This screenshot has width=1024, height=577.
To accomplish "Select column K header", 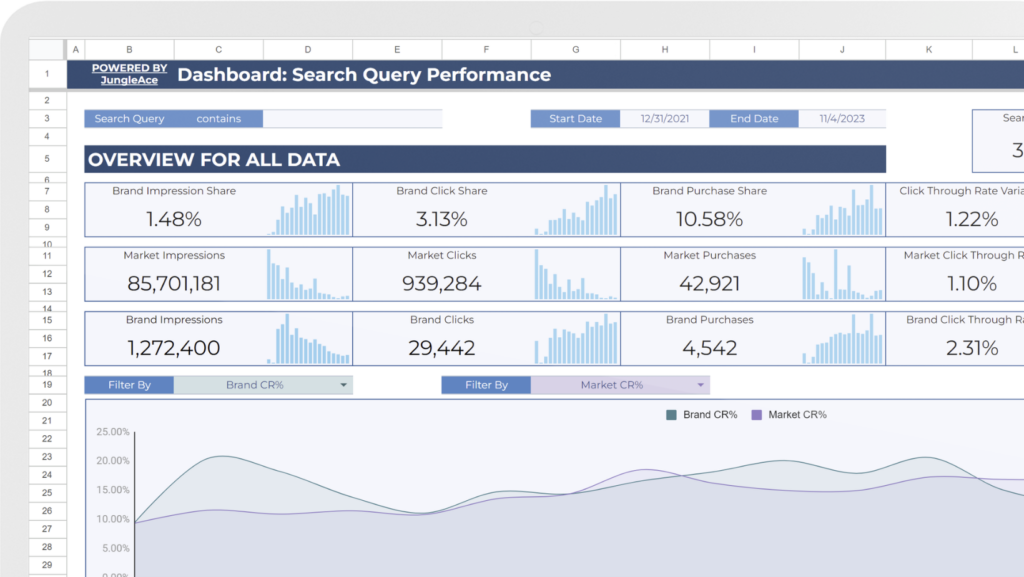I will coord(929,50).
